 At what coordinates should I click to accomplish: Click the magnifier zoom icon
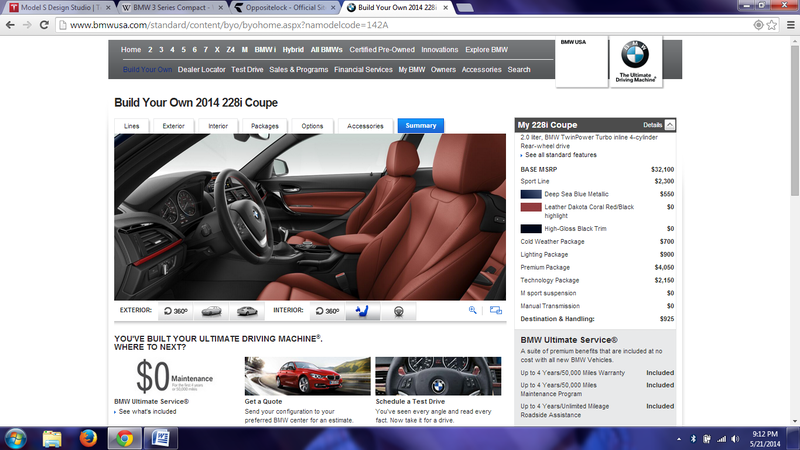click(472, 310)
